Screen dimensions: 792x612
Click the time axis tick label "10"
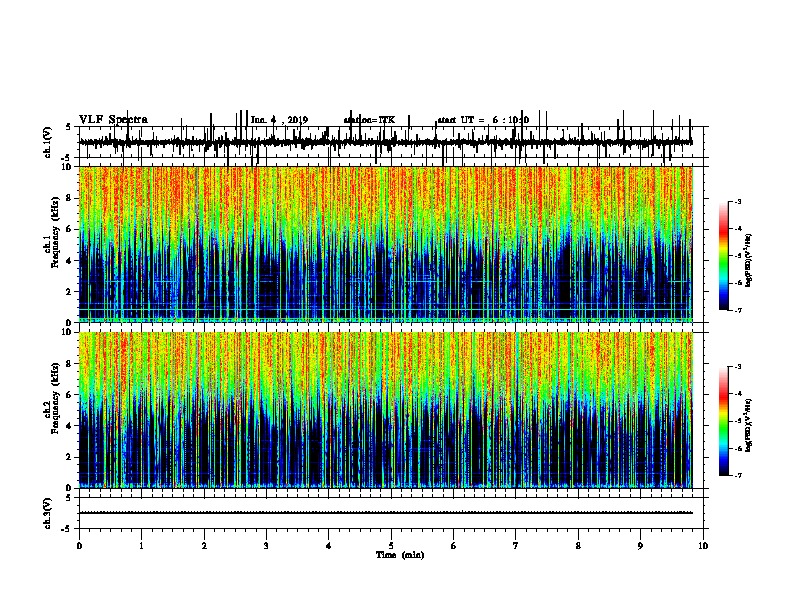click(703, 546)
